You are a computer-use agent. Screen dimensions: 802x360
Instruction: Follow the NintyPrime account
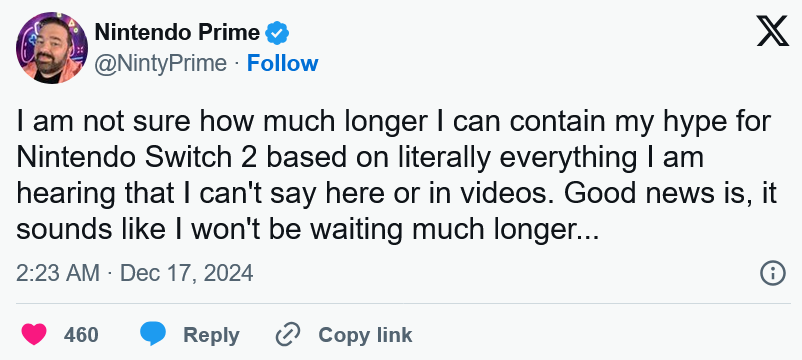point(282,63)
